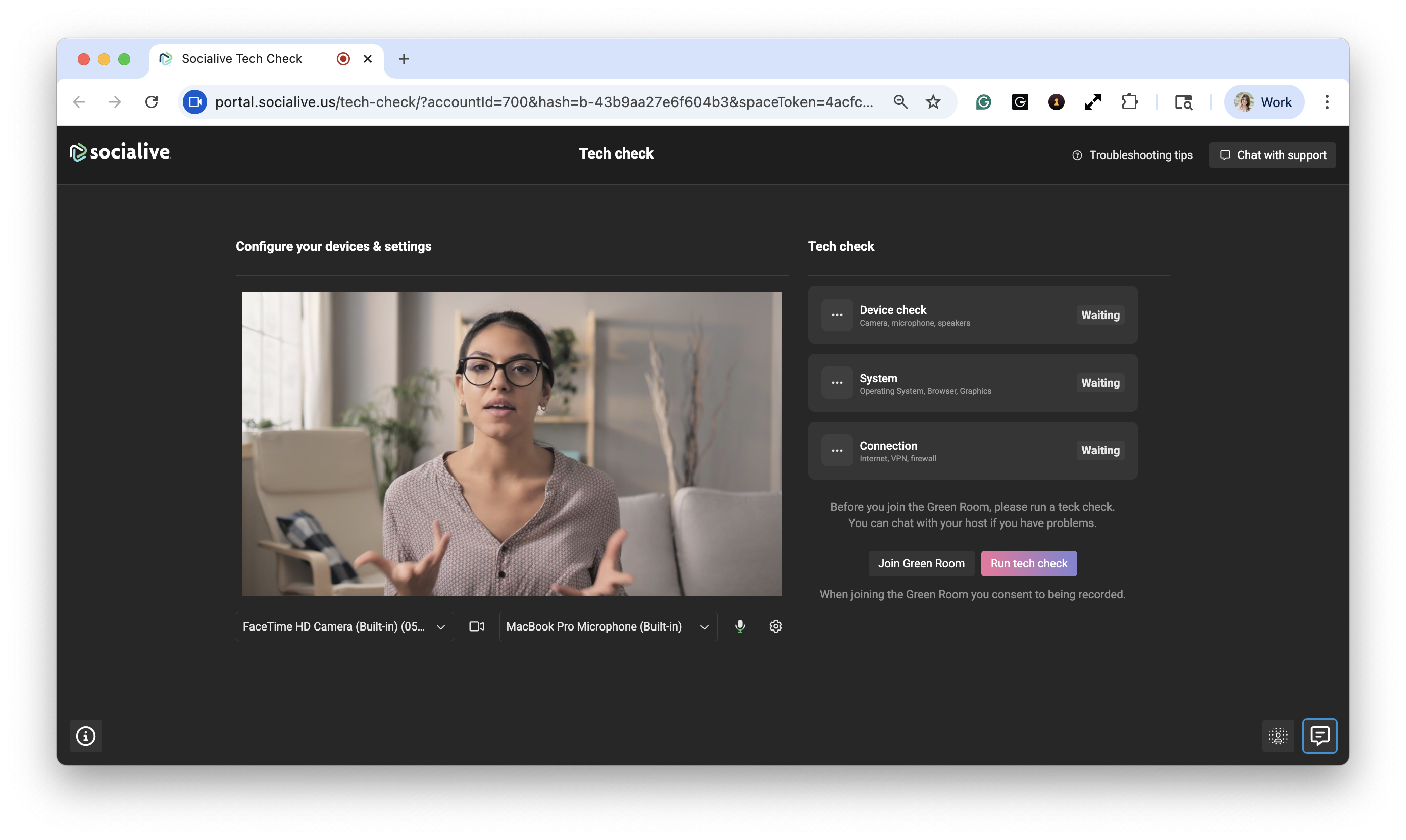
Task: Click the browser address bar URL
Action: [x=543, y=102]
